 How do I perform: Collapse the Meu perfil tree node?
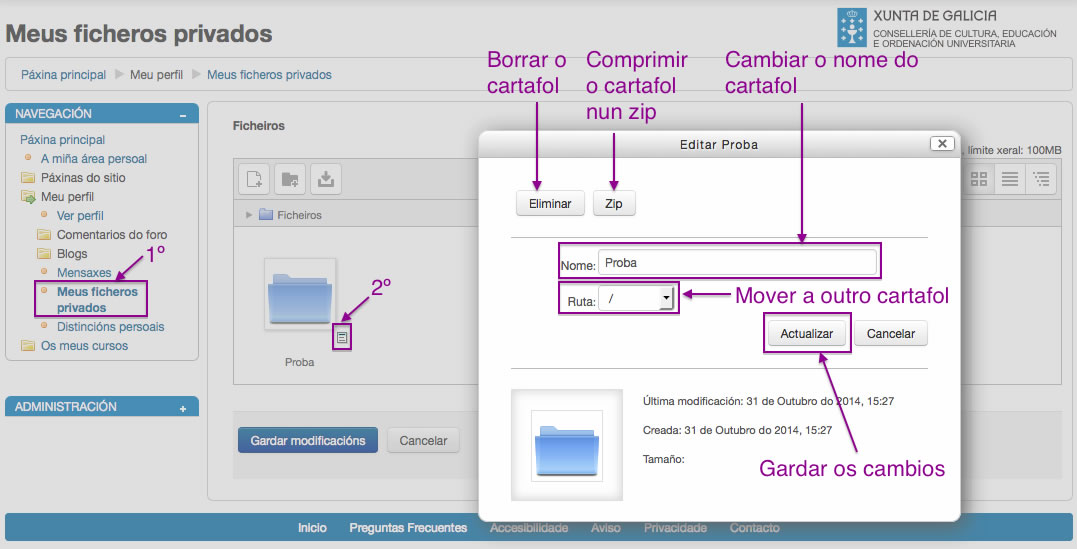67,197
